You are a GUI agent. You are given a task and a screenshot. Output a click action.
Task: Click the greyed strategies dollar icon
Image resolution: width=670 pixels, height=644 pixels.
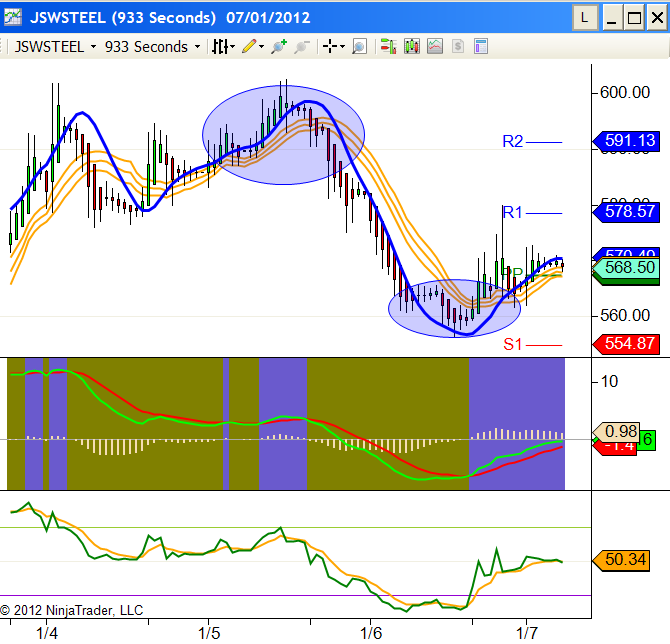point(458,46)
